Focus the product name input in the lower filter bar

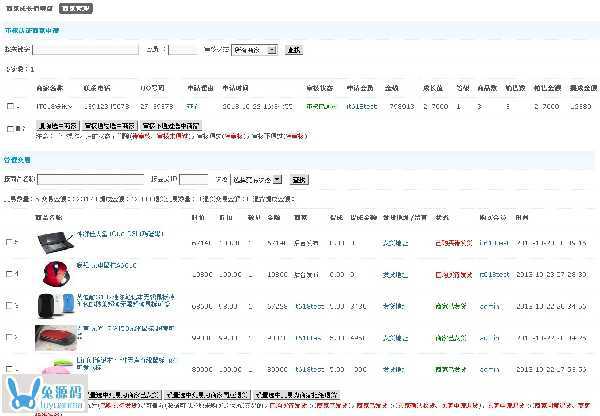(x=91, y=179)
